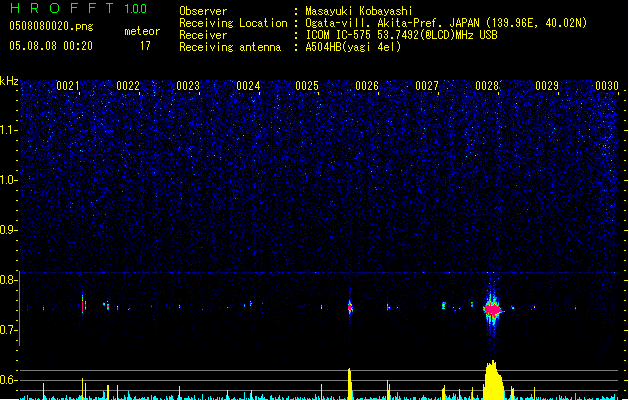This screenshot has width=629, height=400.
Task: Select the 0.9 frequency axis label
Action: [x=9, y=230]
